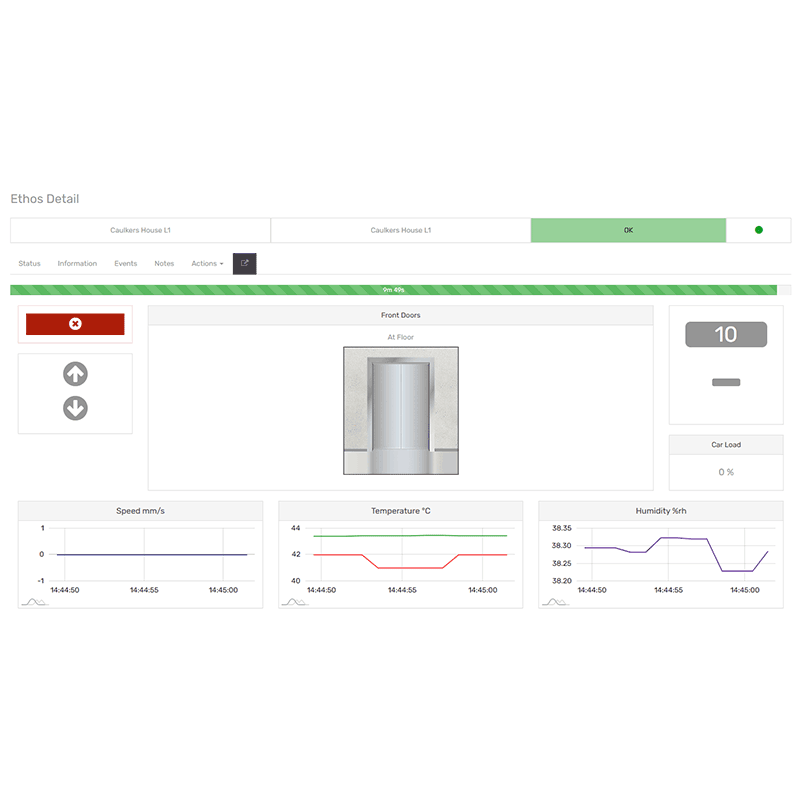This screenshot has width=800, height=800.
Task: Click the Temperature chart corner curve icon
Action: (293, 602)
